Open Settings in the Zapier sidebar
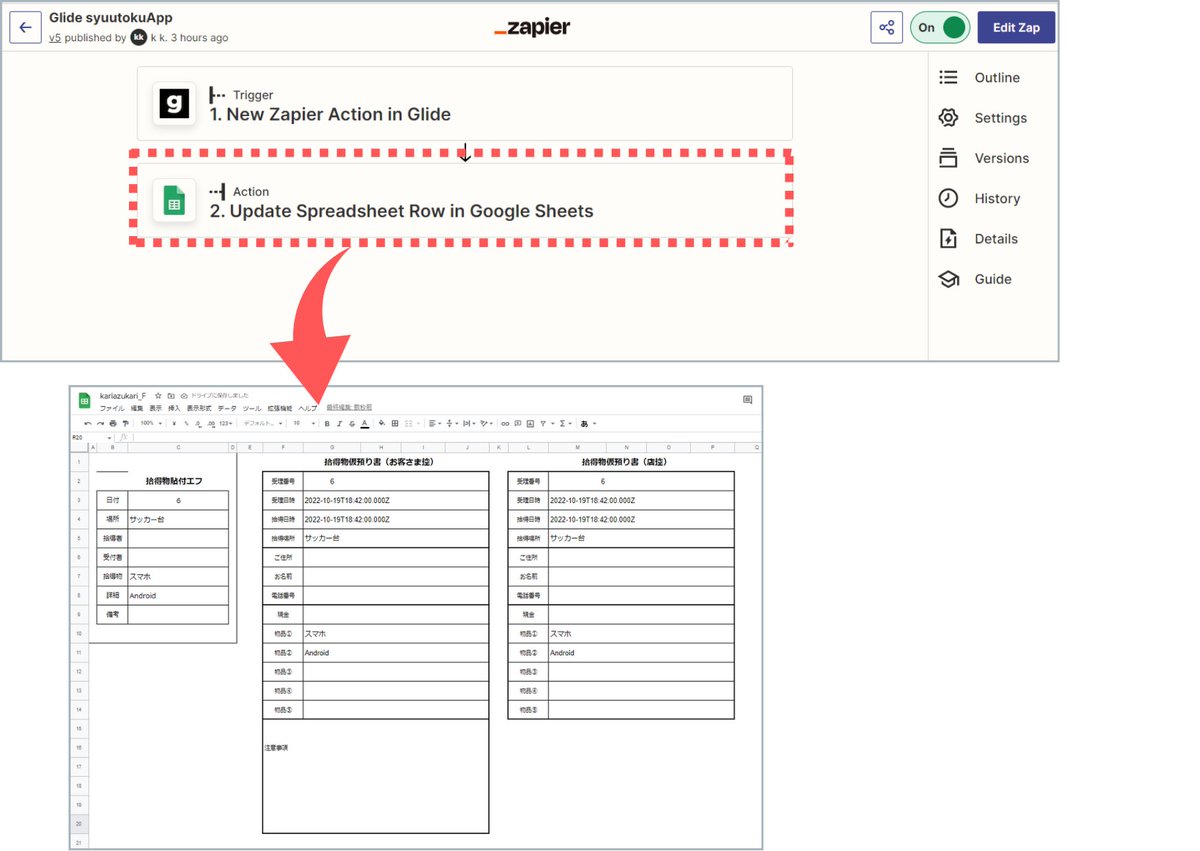The height and width of the screenshot is (851, 1200). pos(982,118)
